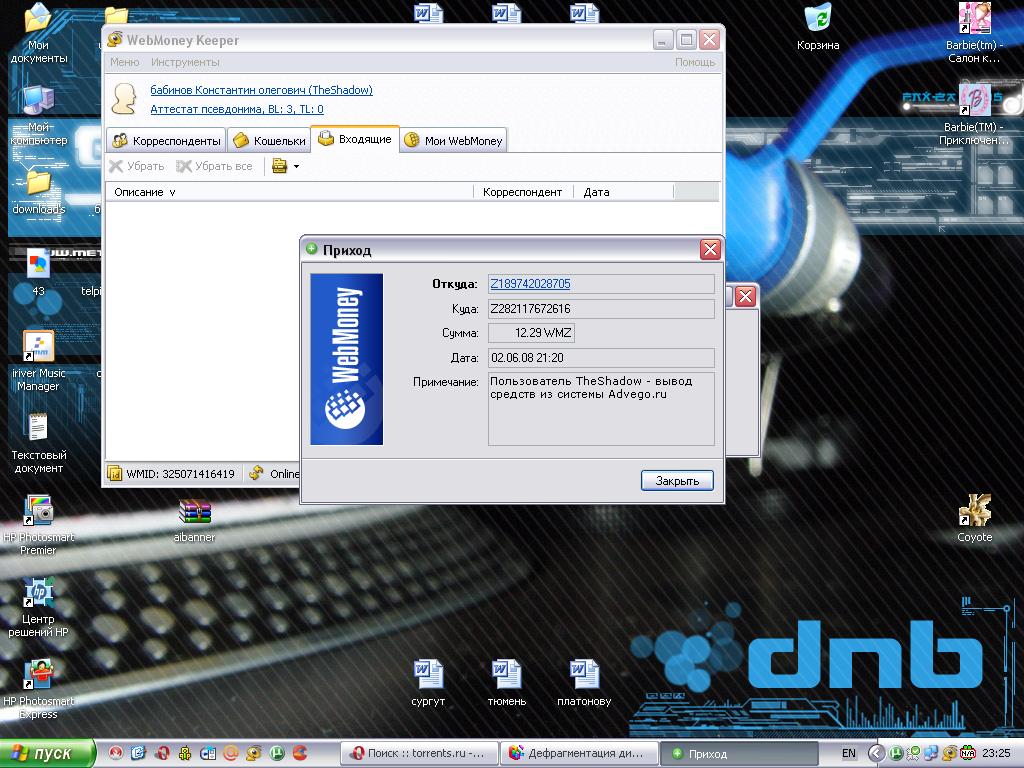This screenshot has height=768, width=1024.
Task: Sort by the Корреспондент column header
Action: [x=523, y=192]
